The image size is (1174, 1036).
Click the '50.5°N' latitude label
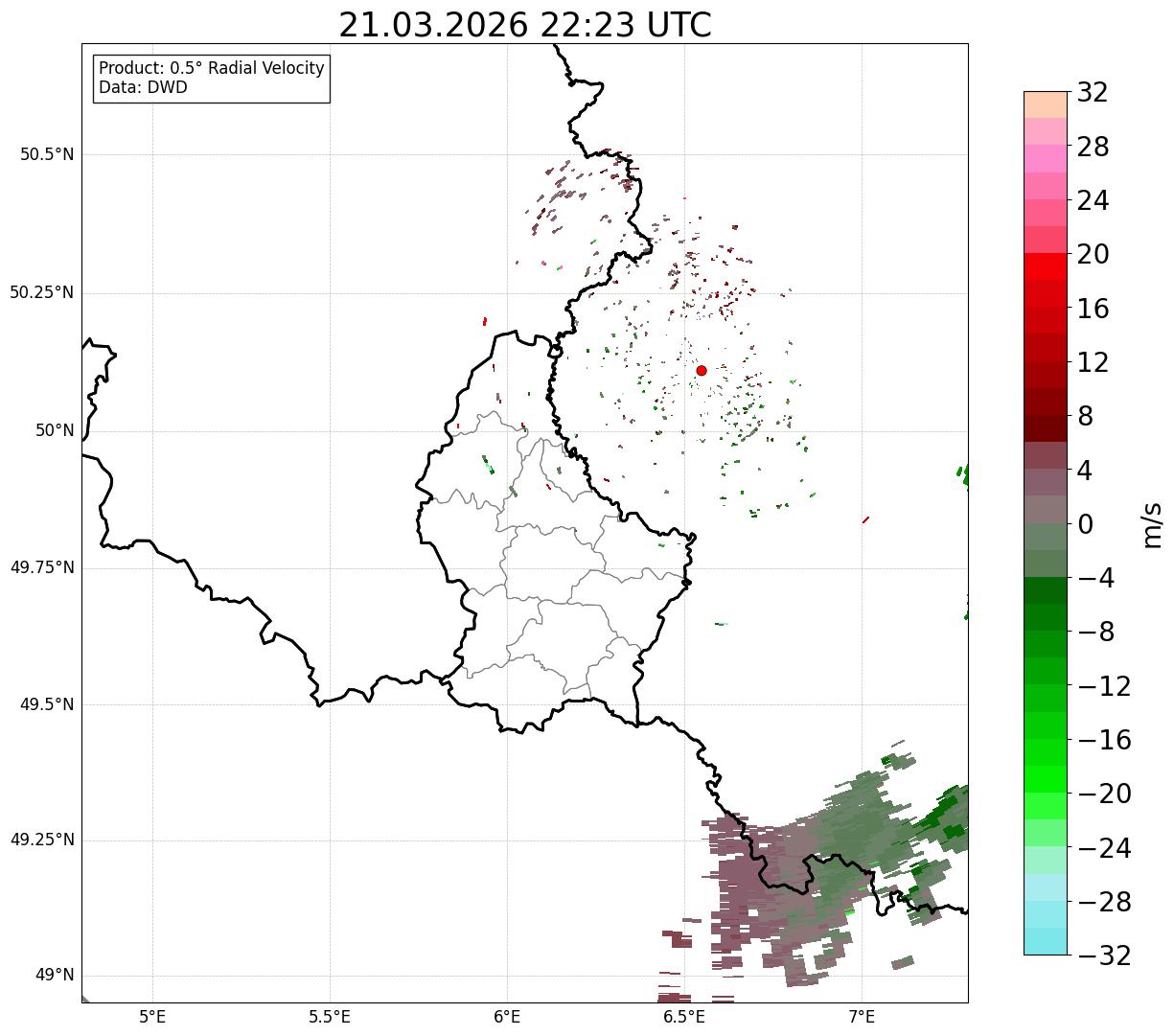click(x=47, y=154)
